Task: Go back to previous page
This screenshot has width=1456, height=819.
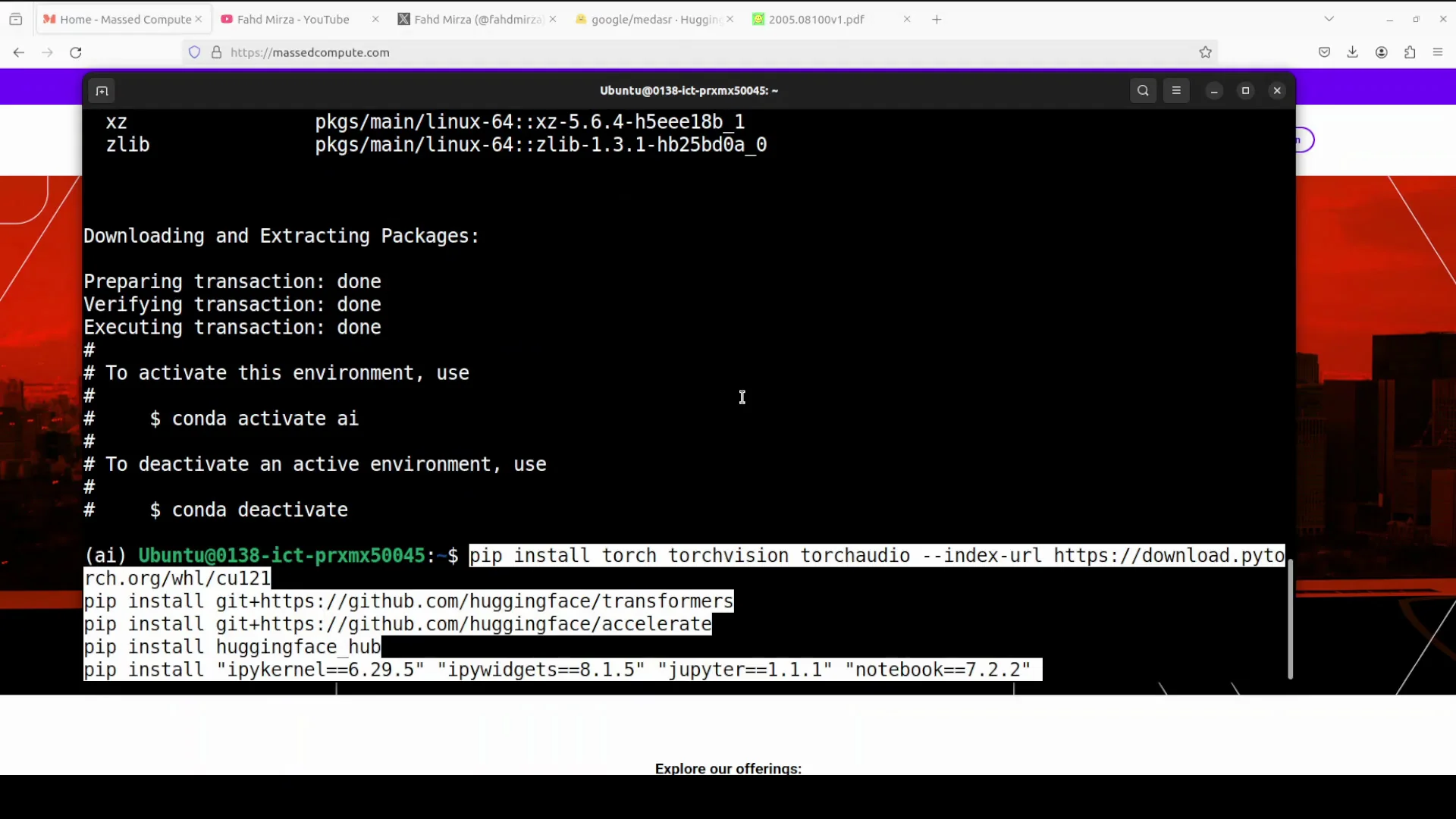Action: (x=19, y=52)
